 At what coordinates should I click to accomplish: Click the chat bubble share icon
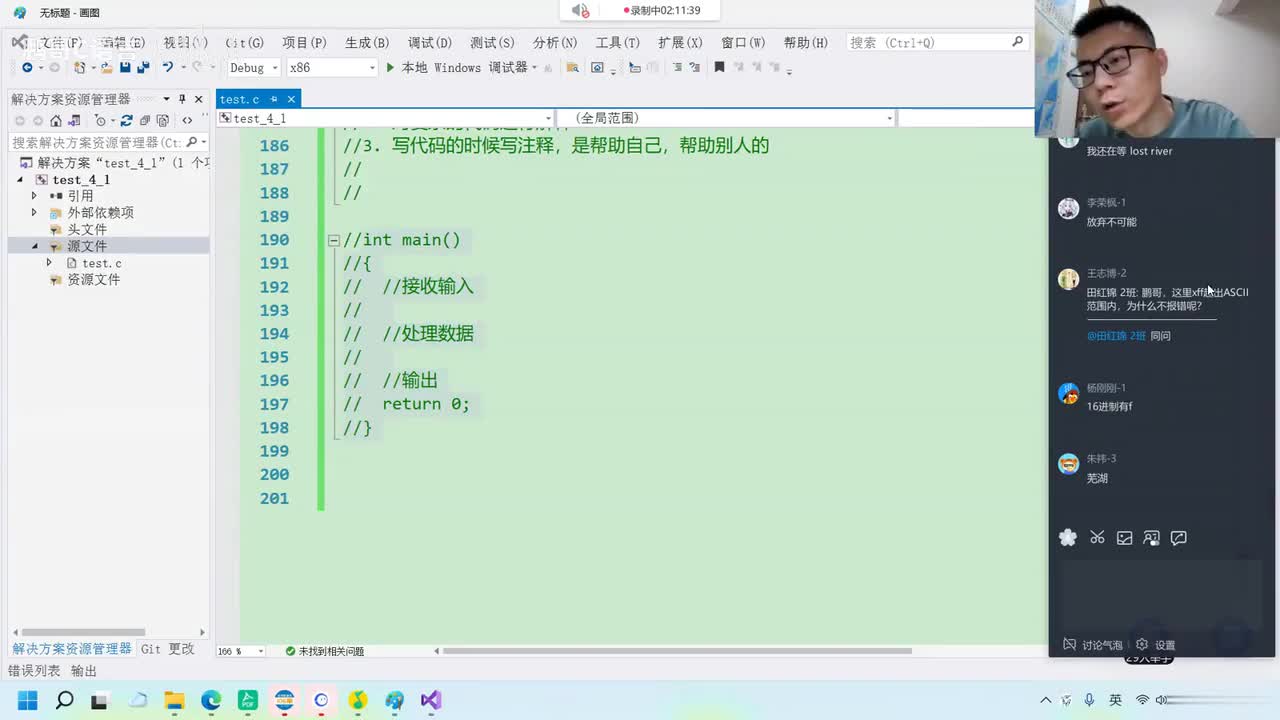[x=1178, y=537]
